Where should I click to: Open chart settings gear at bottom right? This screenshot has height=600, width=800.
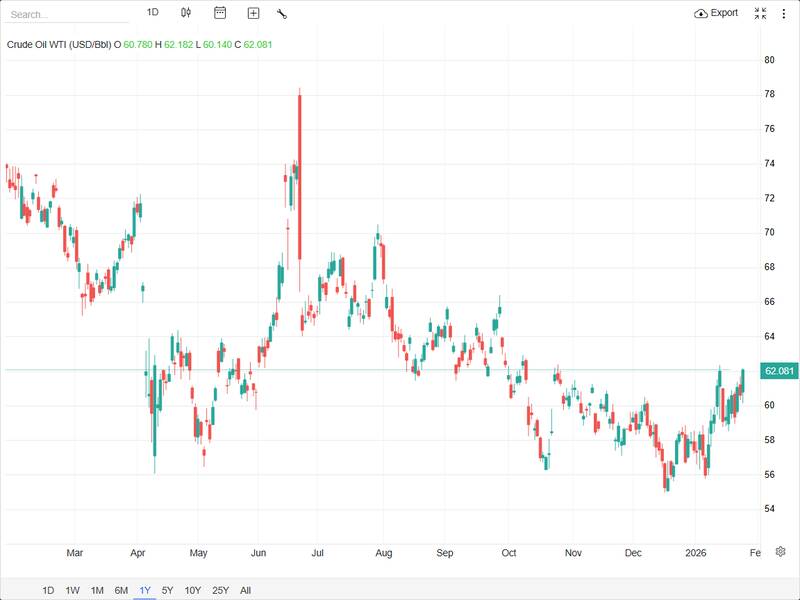781,551
